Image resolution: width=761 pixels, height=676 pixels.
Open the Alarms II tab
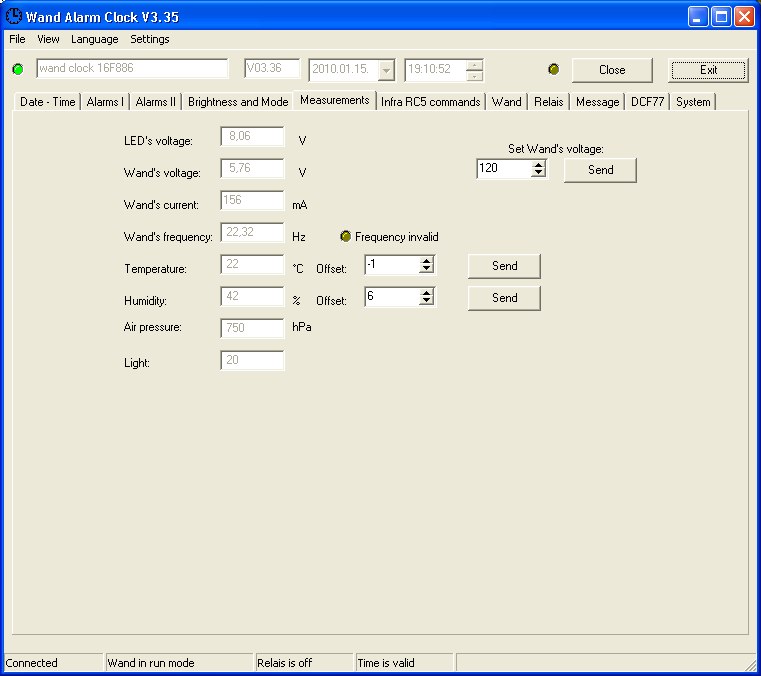(155, 102)
